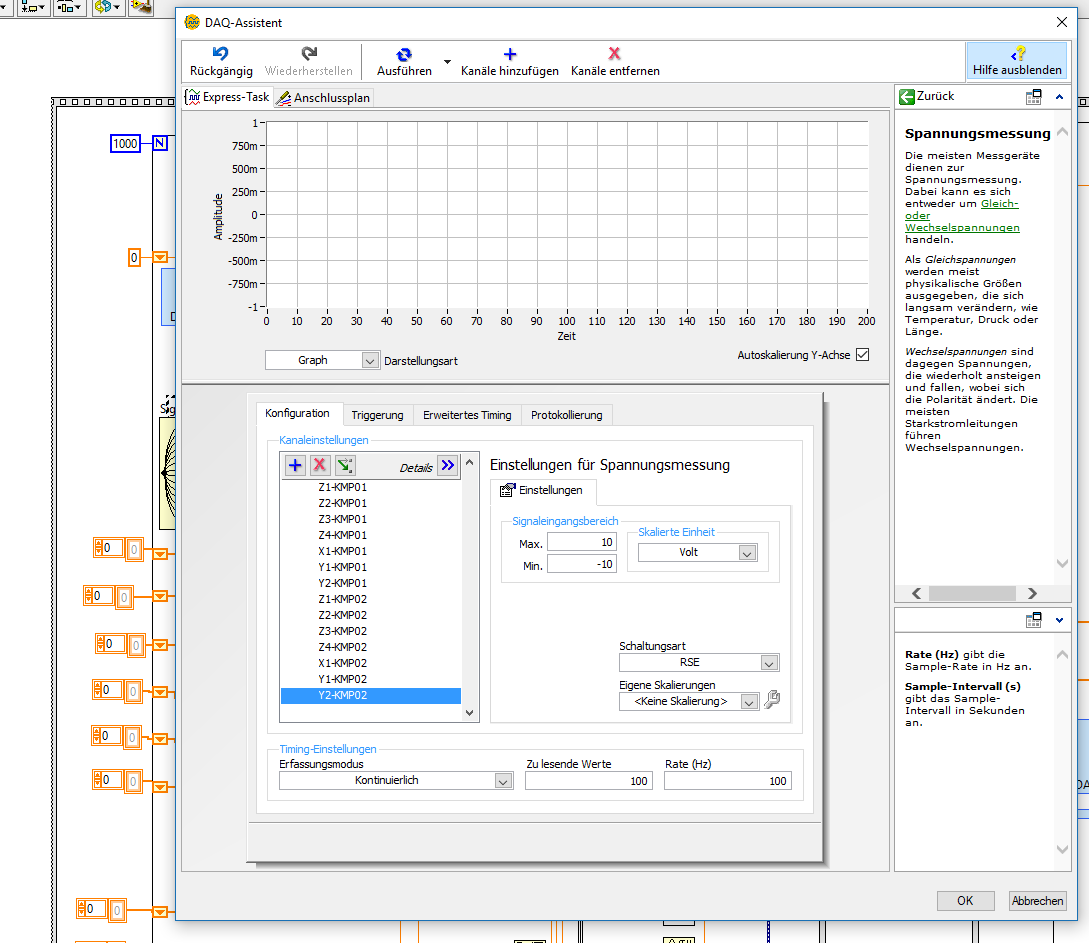
Task: Open the Skalierte Einheit Volt dropdown
Action: point(746,552)
